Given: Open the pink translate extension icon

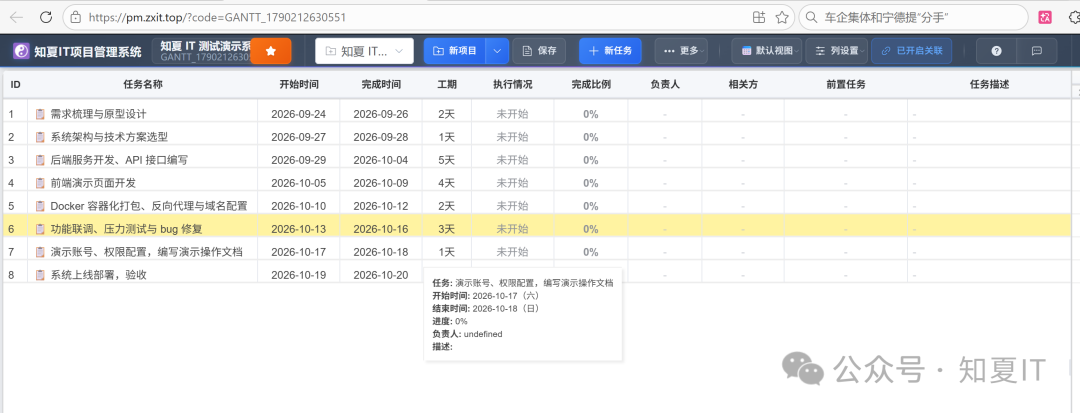Looking at the screenshot, I should coord(1045,17).
